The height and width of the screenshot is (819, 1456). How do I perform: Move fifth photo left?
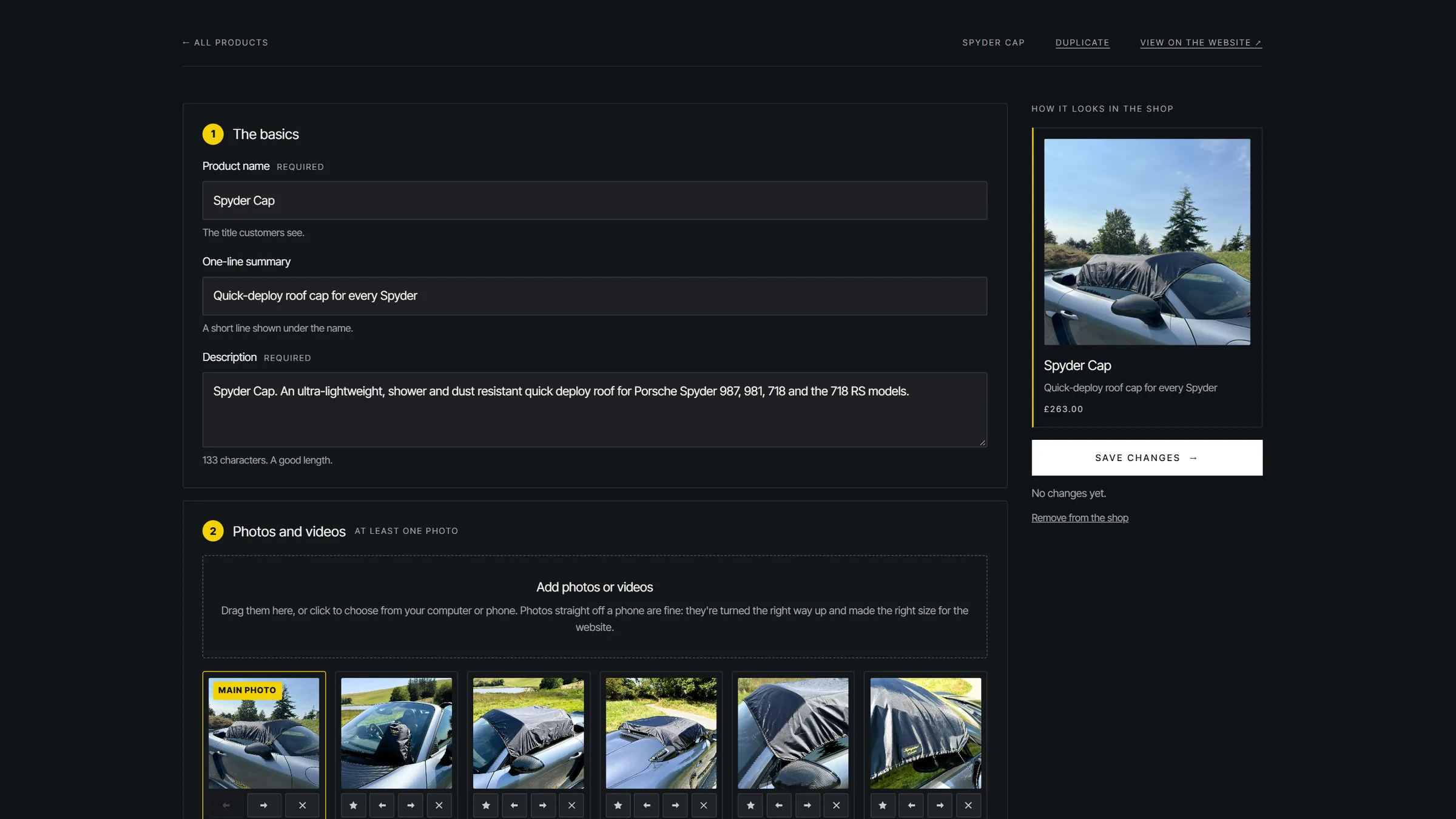pyautogui.click(x=779, y=805)
